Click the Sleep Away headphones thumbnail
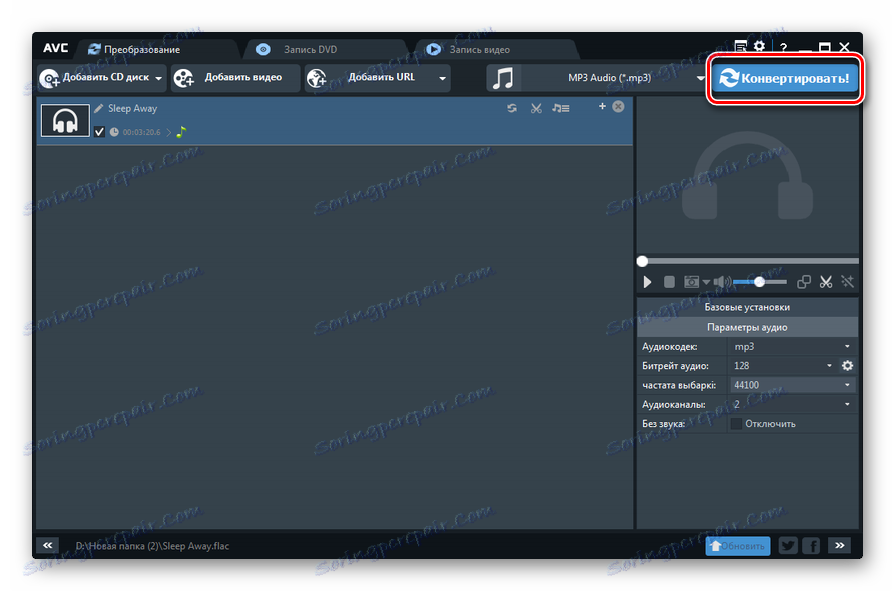Viewport: 895px width, 591px height. coord(65,120)
